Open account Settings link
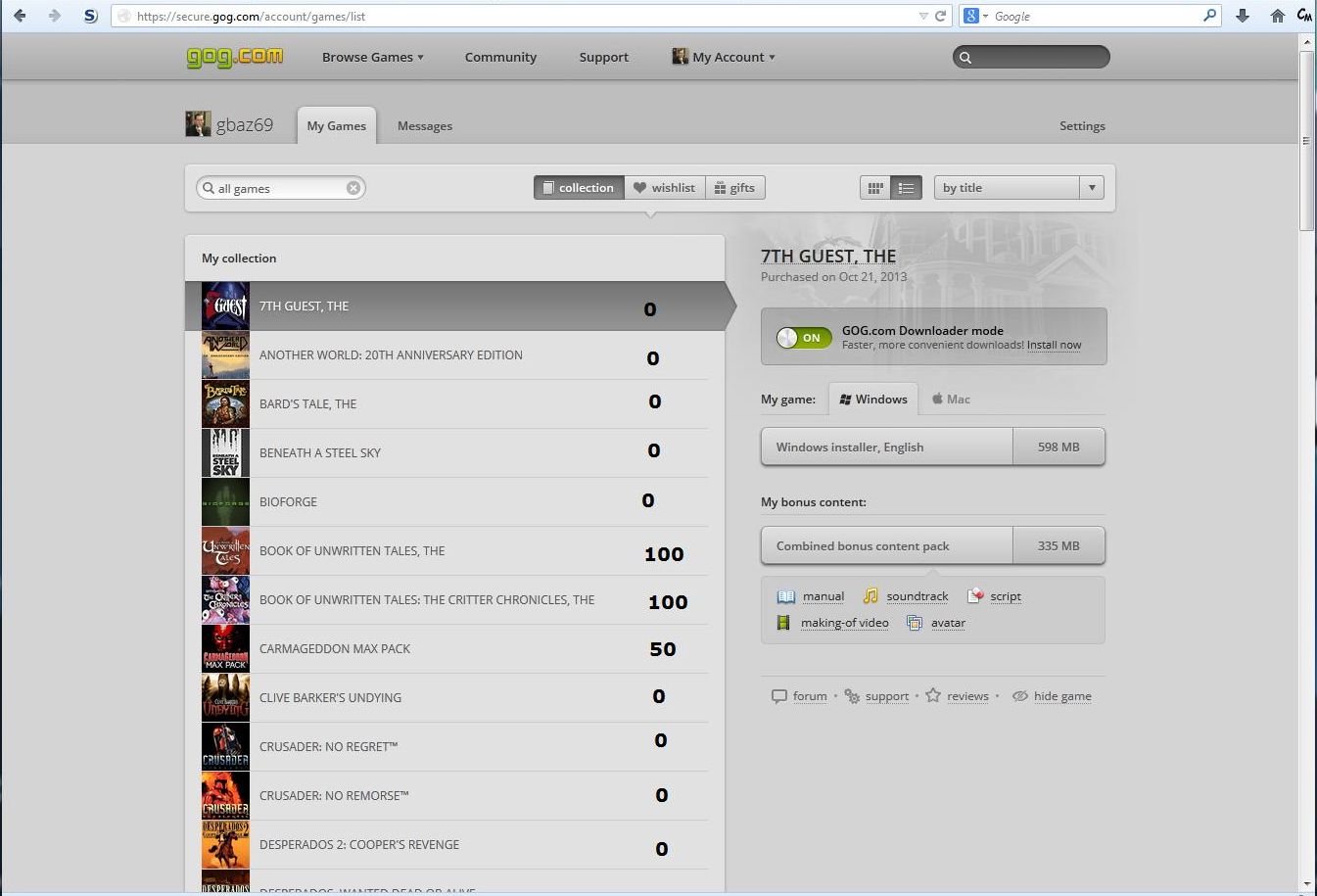Image resolution: width=1317 pixels, height=896 pixels. click(1082, 125)
